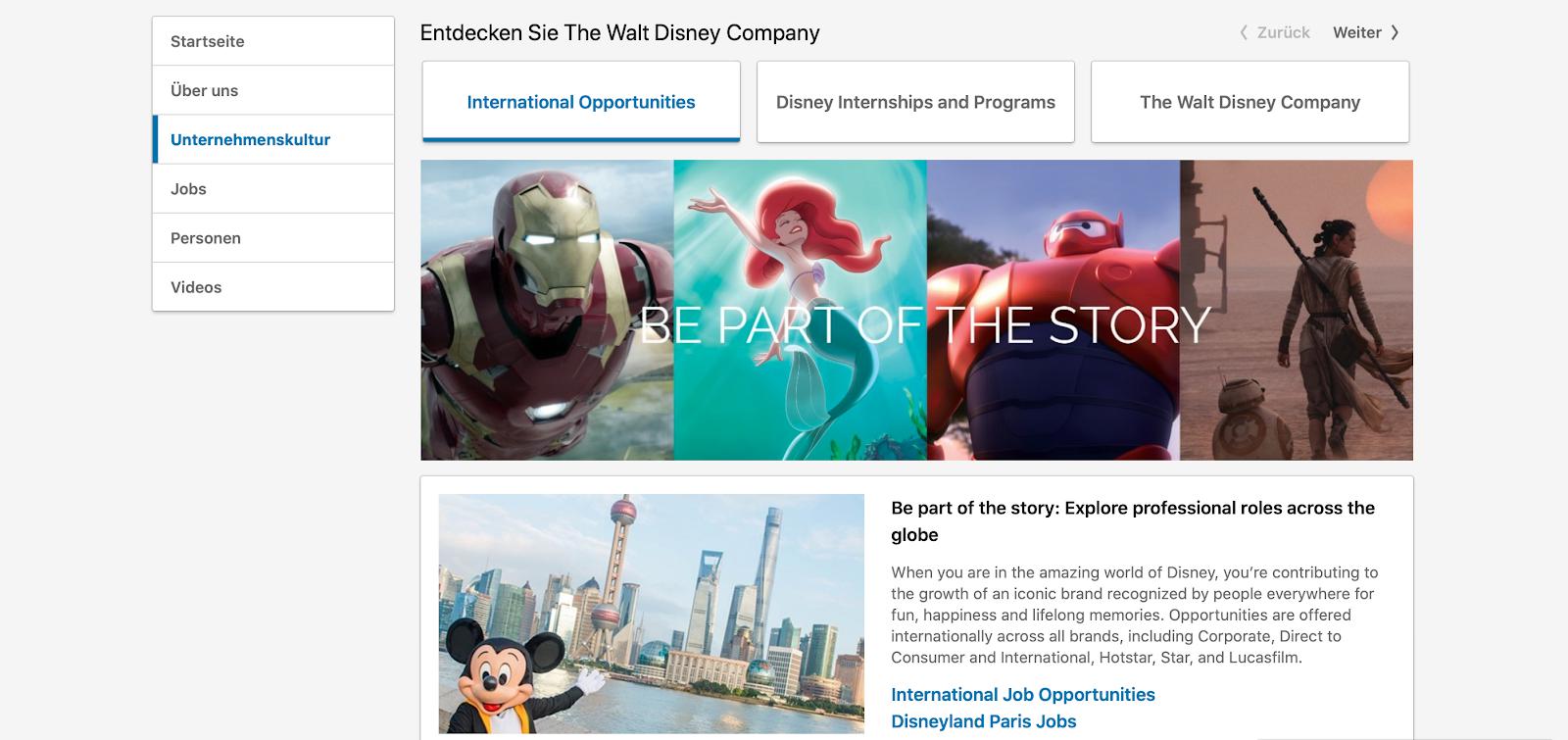Click the Ariel mermaid banner panel

(800, 310)
